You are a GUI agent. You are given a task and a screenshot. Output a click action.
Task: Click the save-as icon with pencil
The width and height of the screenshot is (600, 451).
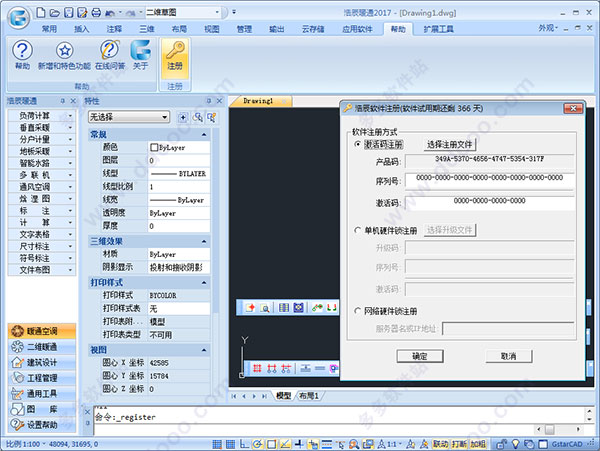pyautogui.click(x=82, y=13)
